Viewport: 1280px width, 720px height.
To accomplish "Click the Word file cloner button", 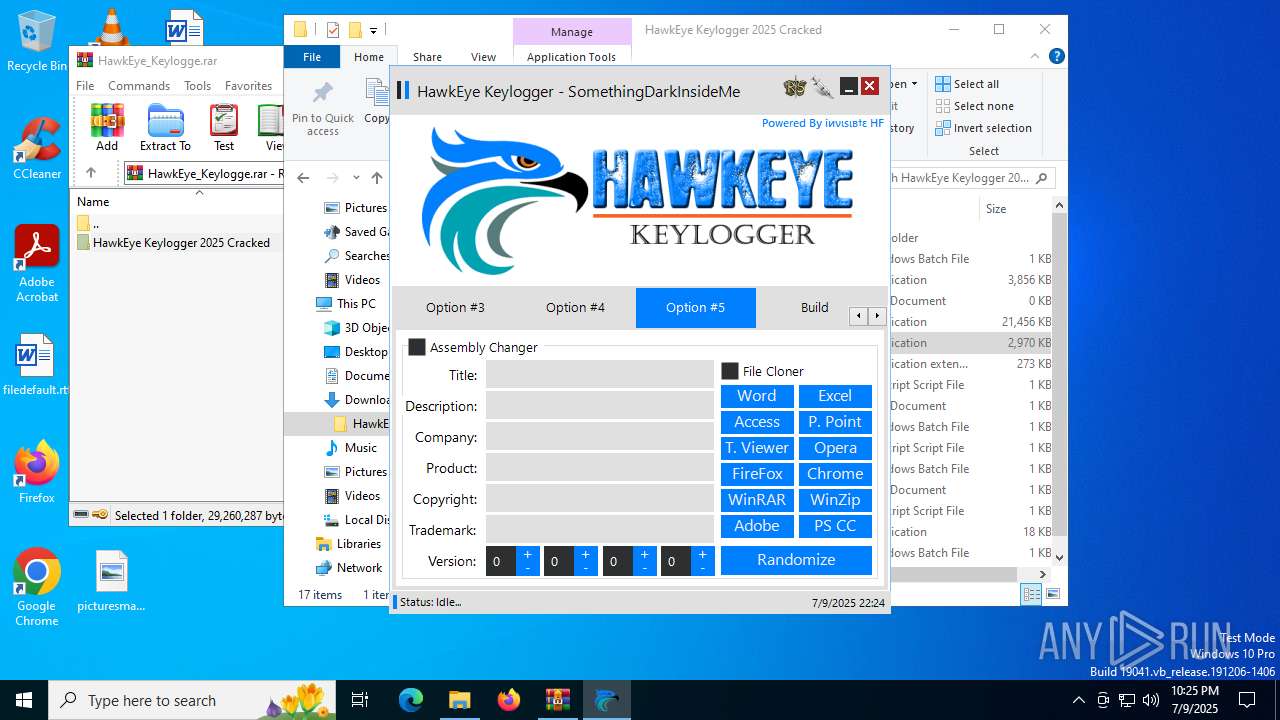I will [757, 396].
